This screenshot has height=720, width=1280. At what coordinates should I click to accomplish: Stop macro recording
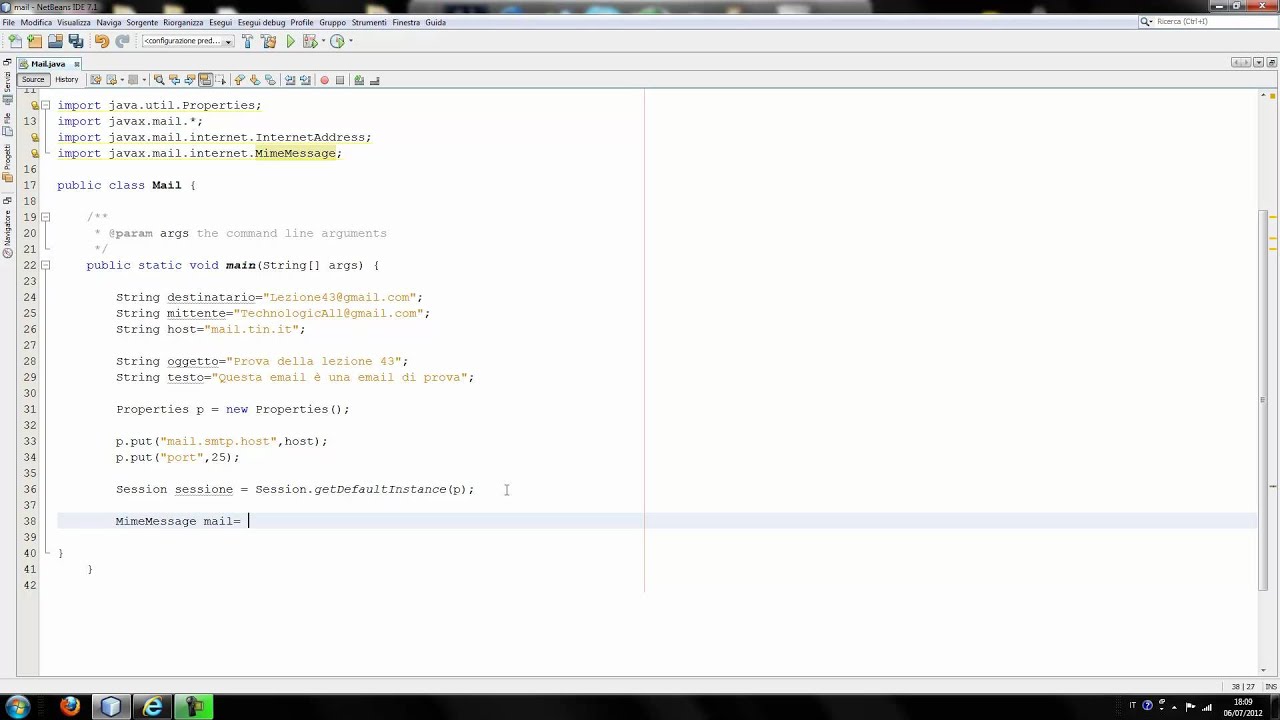pyautogui.click(x=340, y=80)
